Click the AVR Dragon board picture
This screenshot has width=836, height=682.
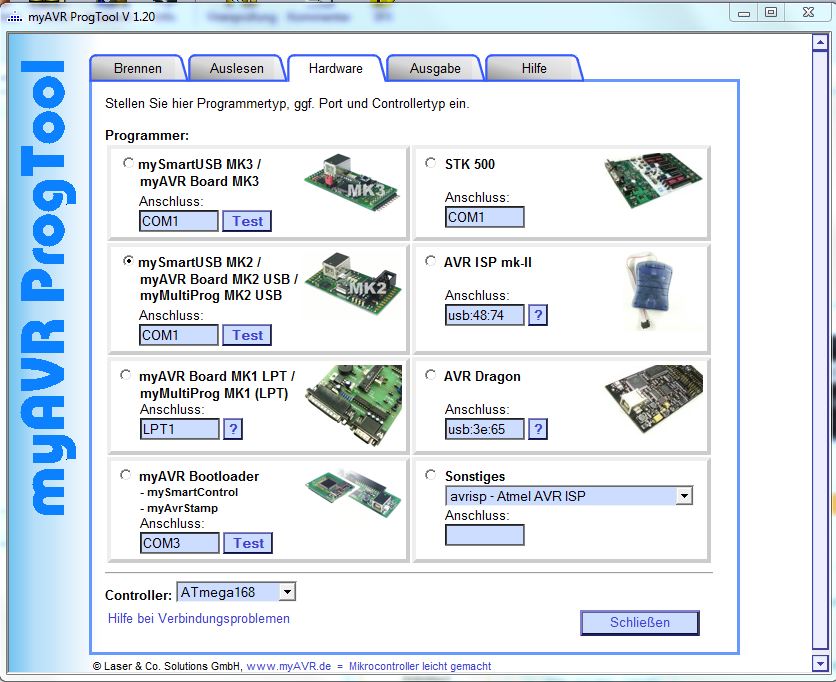pos(654,399)
